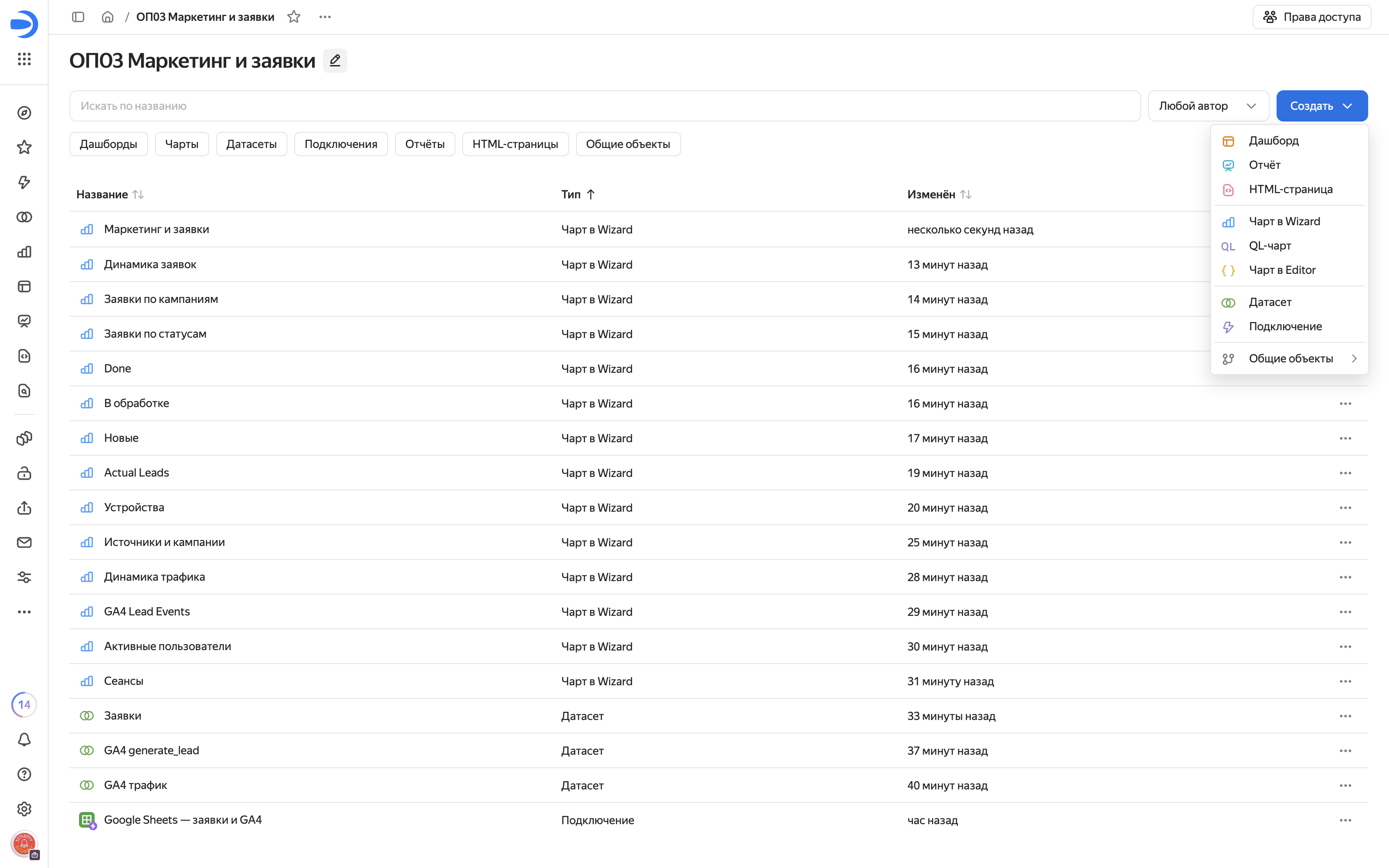Open Charts bar icon in sidebar
The image size is (1389, 868).
[24, 252]
